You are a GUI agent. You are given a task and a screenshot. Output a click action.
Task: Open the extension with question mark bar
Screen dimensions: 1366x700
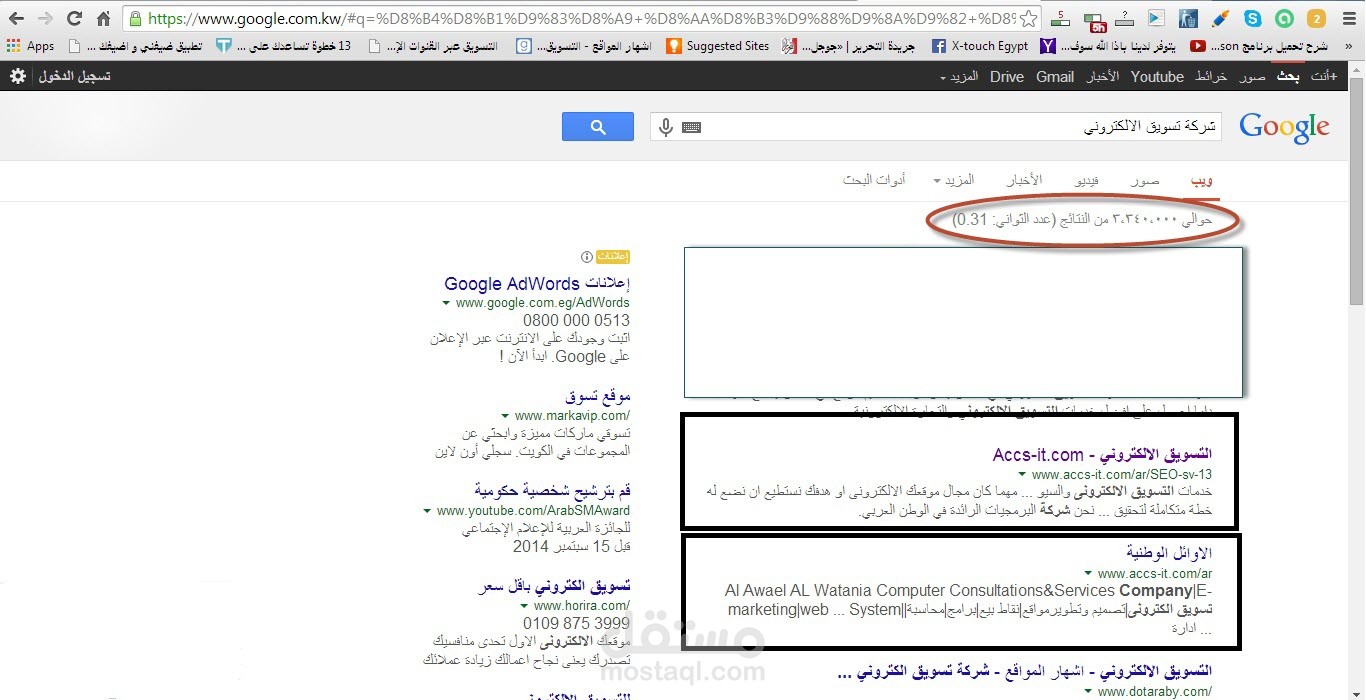(x=1125, y=17)
